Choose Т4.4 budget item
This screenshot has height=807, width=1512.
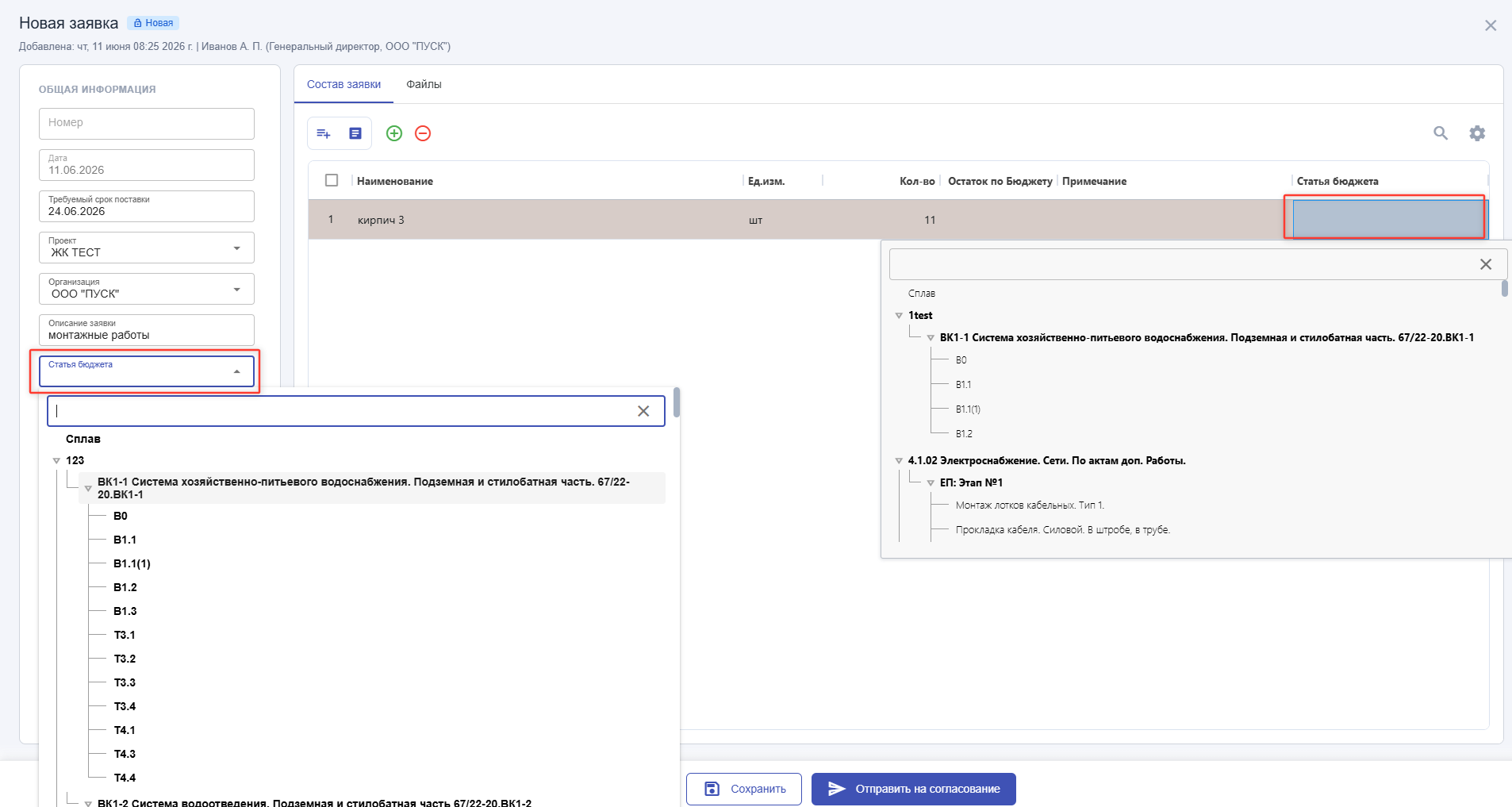[x=125, y=778]
